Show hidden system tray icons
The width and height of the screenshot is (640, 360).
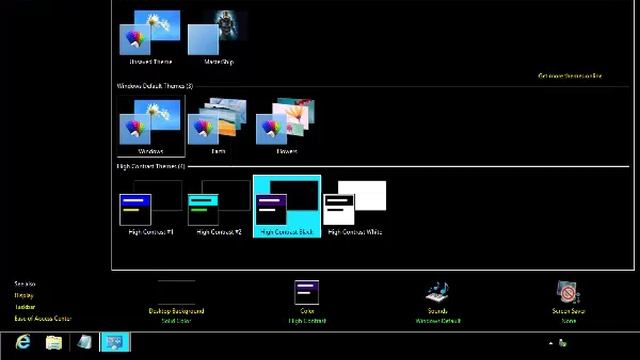[x=551, y=343]
